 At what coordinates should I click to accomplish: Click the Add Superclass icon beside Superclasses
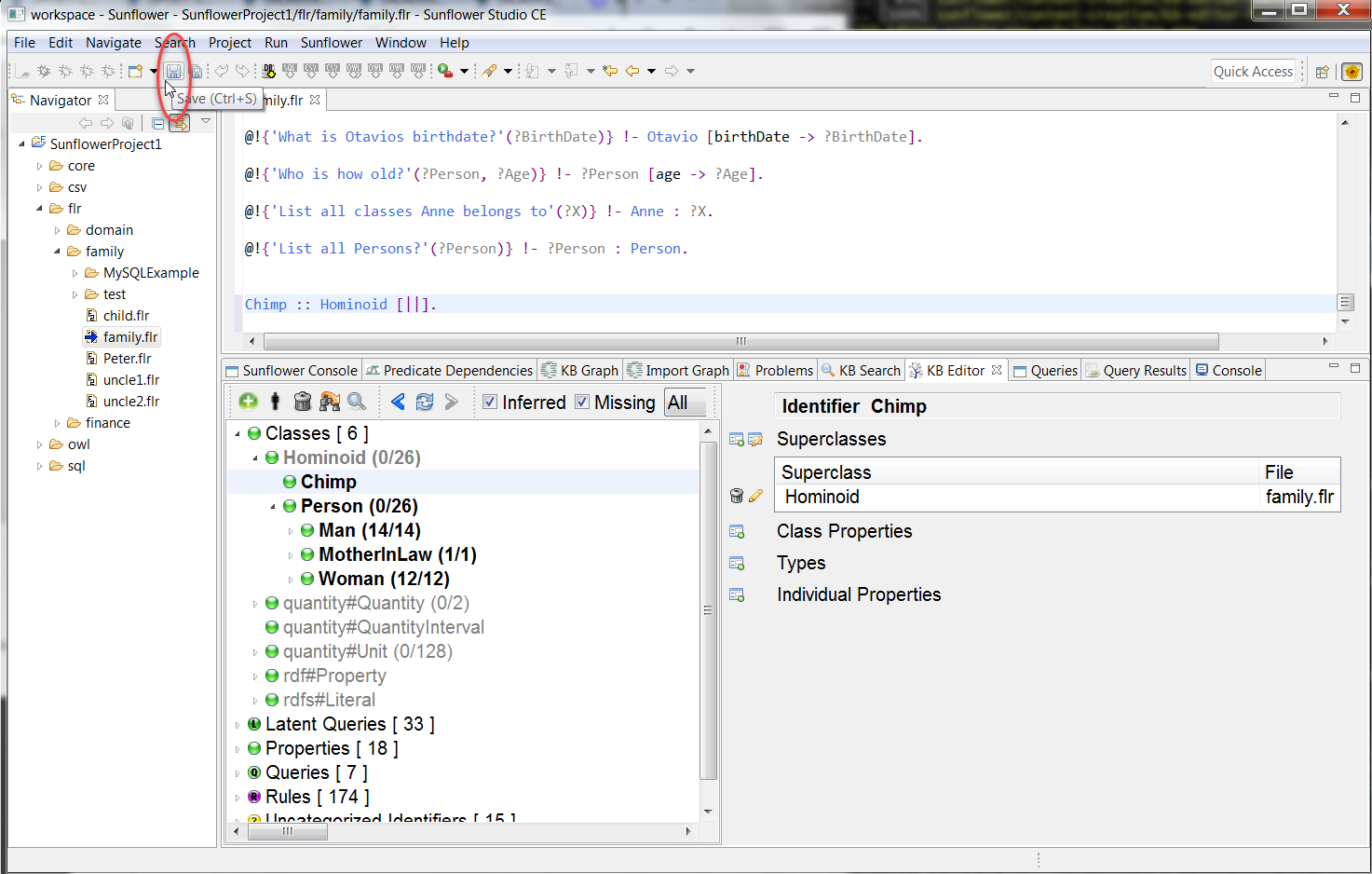737,440
